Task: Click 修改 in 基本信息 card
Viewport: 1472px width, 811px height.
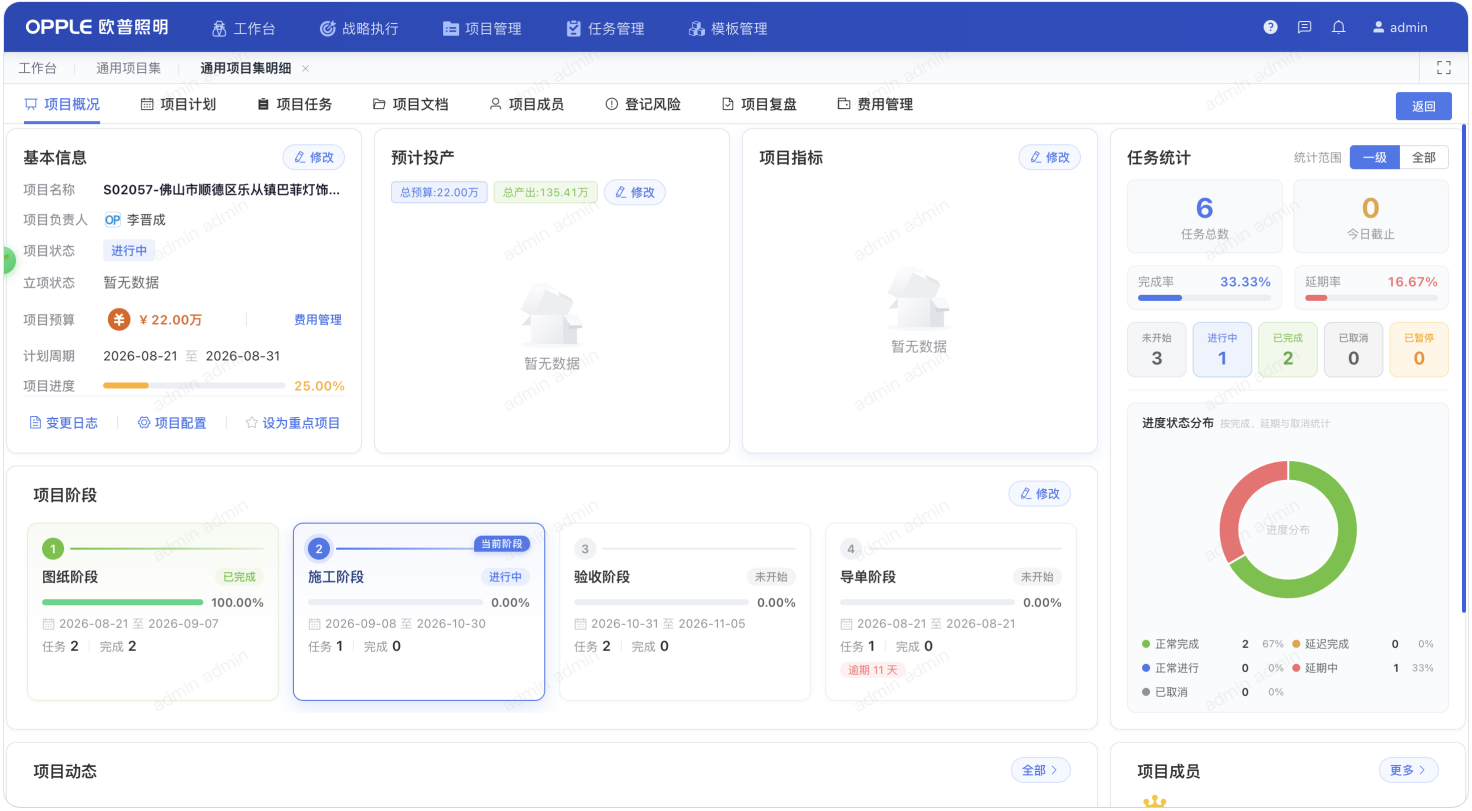Action: pyautogui.click(x=314, y=157)
